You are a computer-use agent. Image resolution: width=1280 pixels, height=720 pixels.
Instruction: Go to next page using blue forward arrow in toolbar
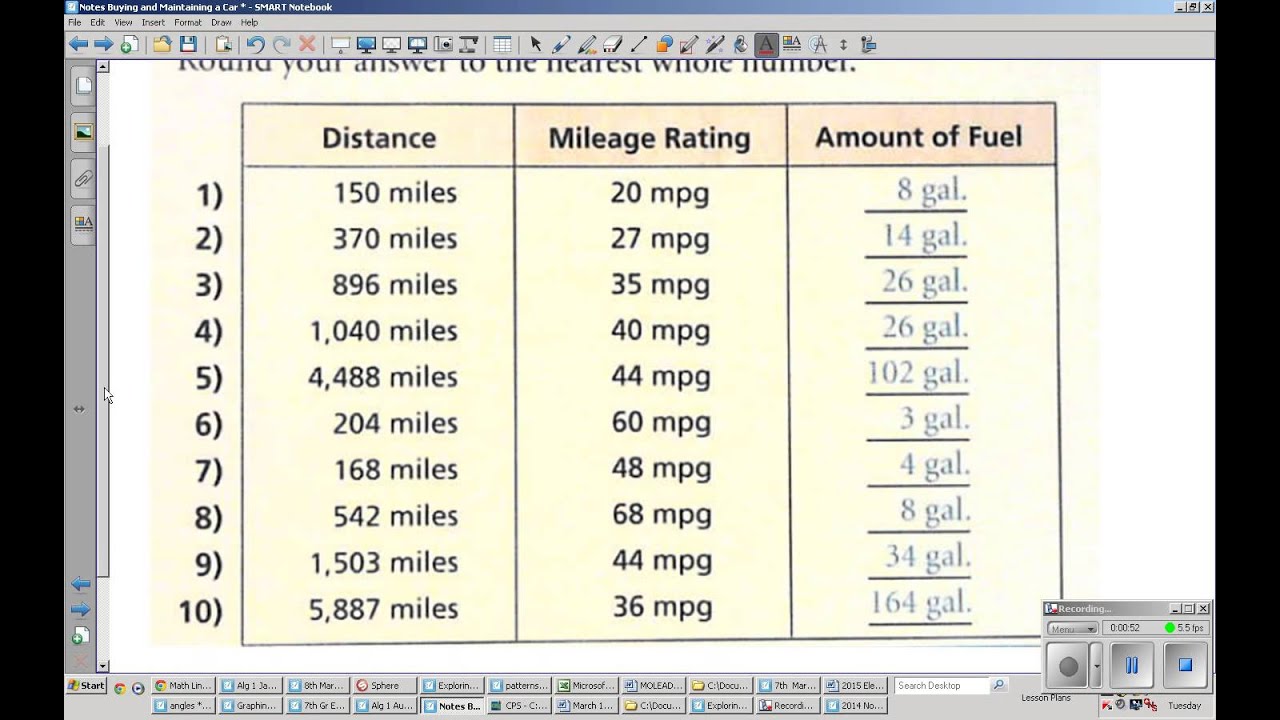[103, 44]
